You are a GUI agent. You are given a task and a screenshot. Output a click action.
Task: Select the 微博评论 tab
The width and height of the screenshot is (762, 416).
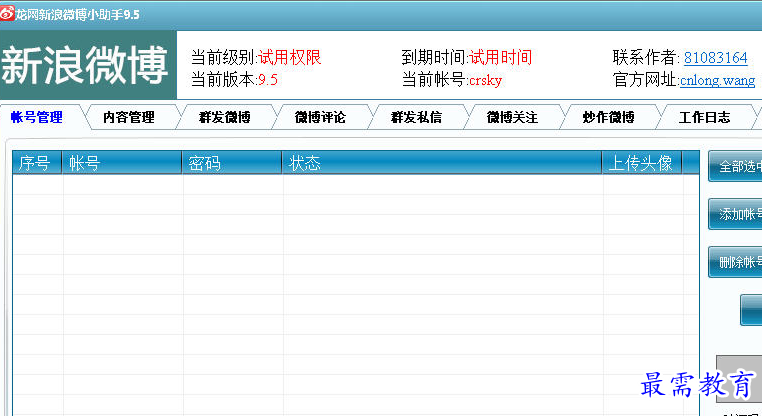(320, 117)
